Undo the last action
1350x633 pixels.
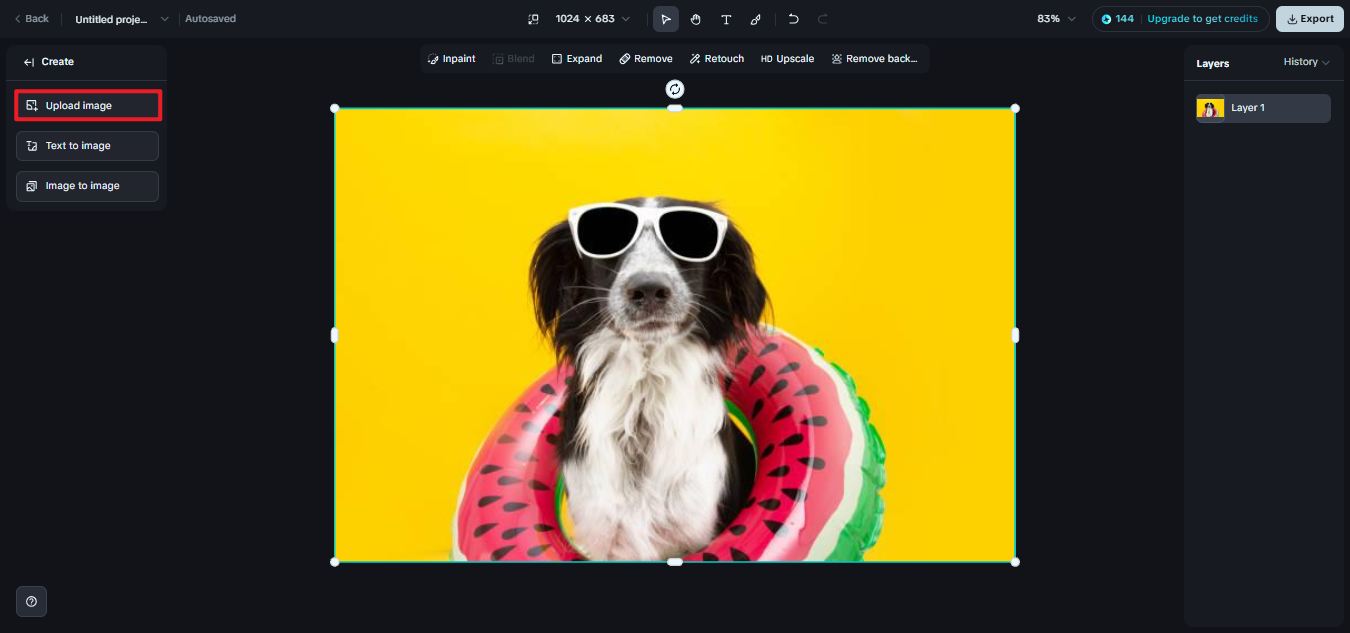click(x=793, y=19)
